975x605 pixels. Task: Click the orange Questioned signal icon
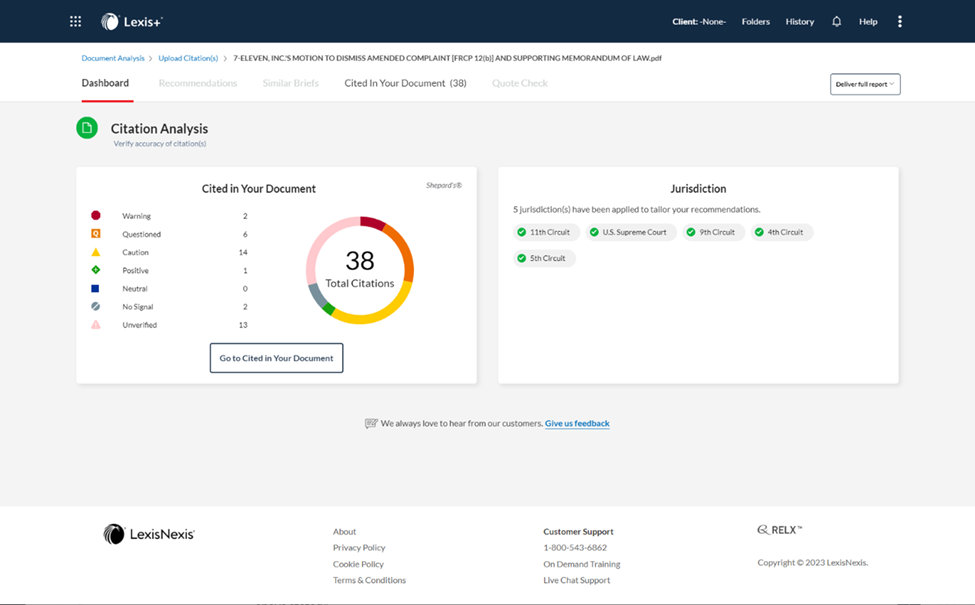[96, 234]
